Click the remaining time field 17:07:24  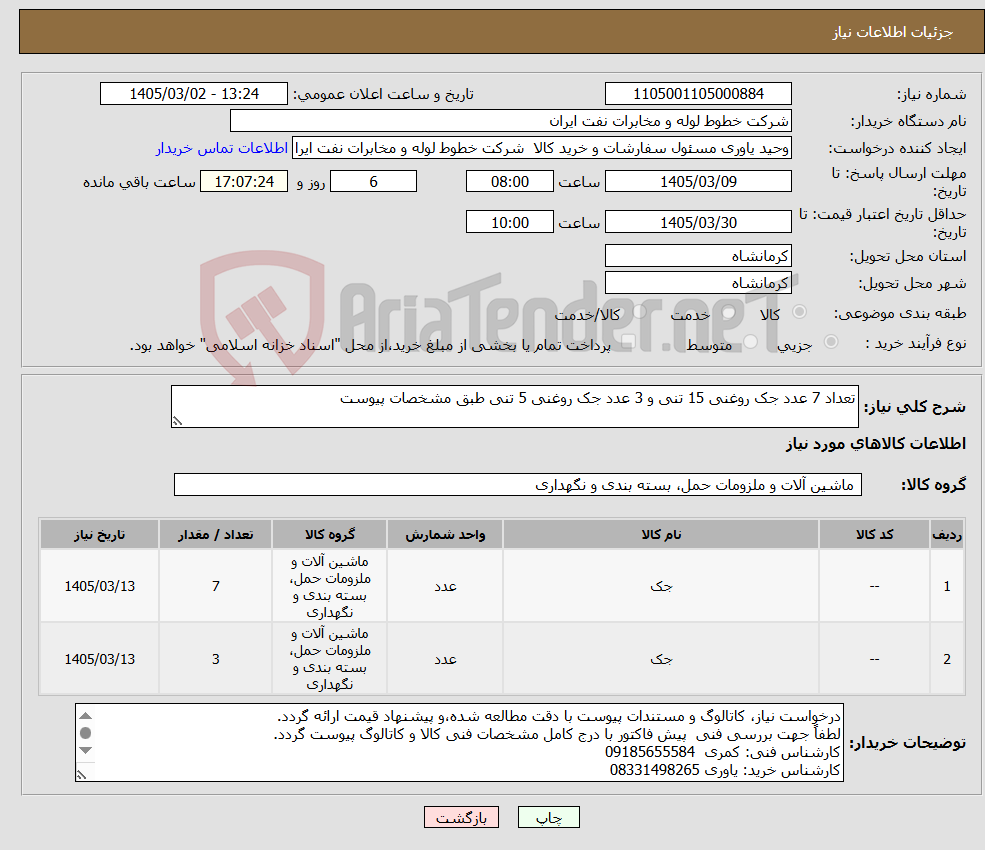[x=244, y=182]
